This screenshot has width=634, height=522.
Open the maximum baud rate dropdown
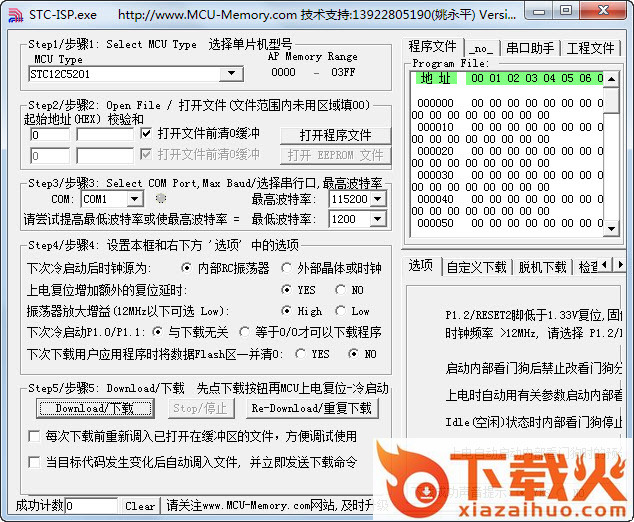tap(376, 199)
